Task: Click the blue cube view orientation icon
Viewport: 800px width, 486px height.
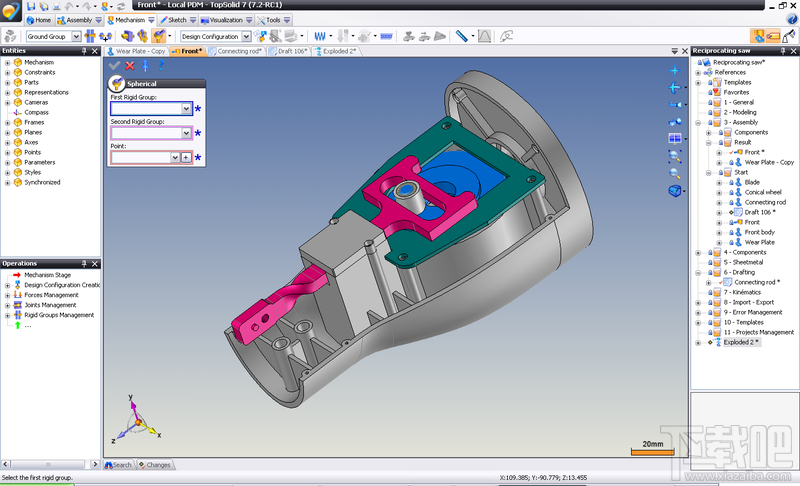Action: (x=674, y=190)
